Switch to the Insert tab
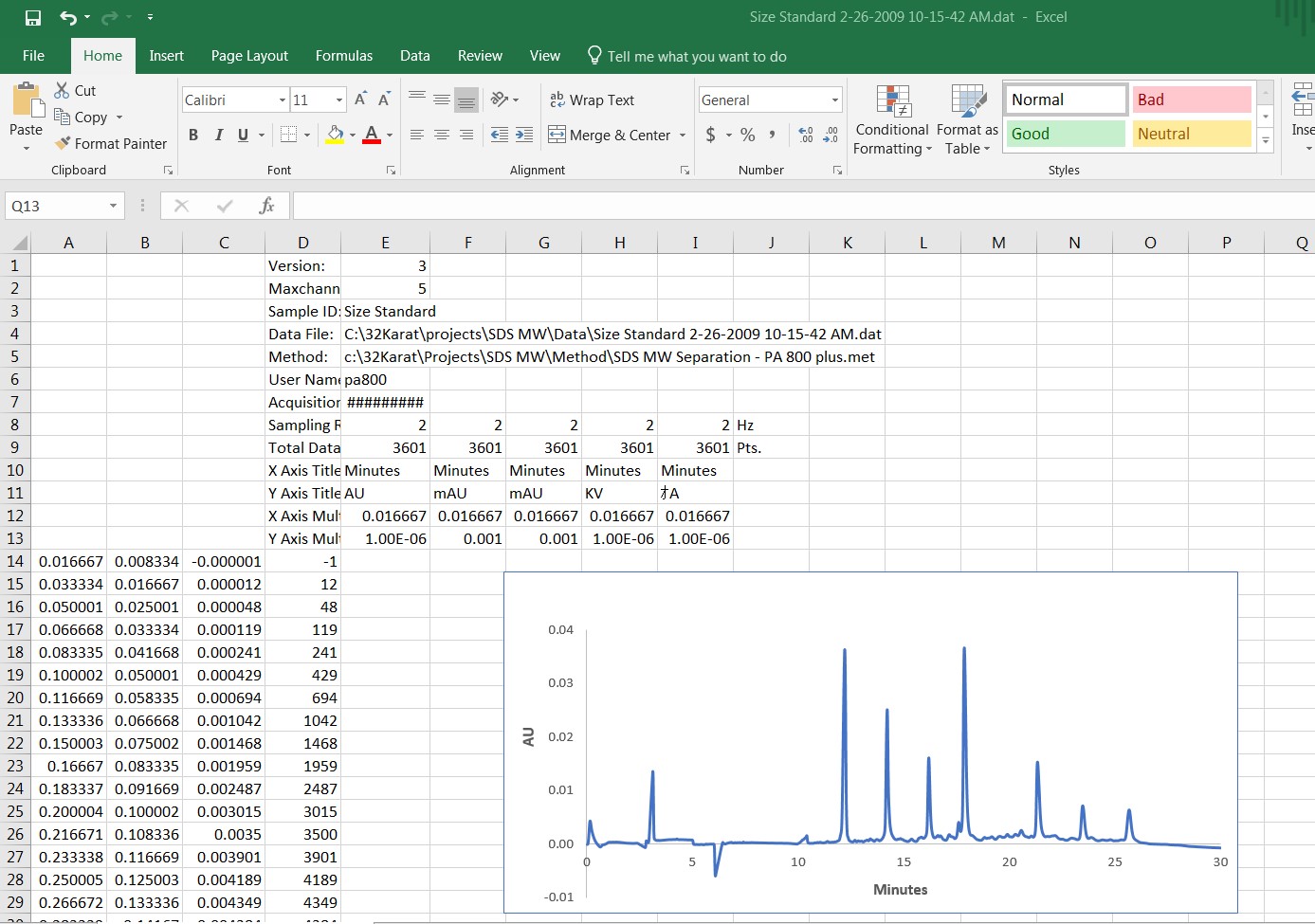This screenshot has height=924, width=1315. click(167, 56)
